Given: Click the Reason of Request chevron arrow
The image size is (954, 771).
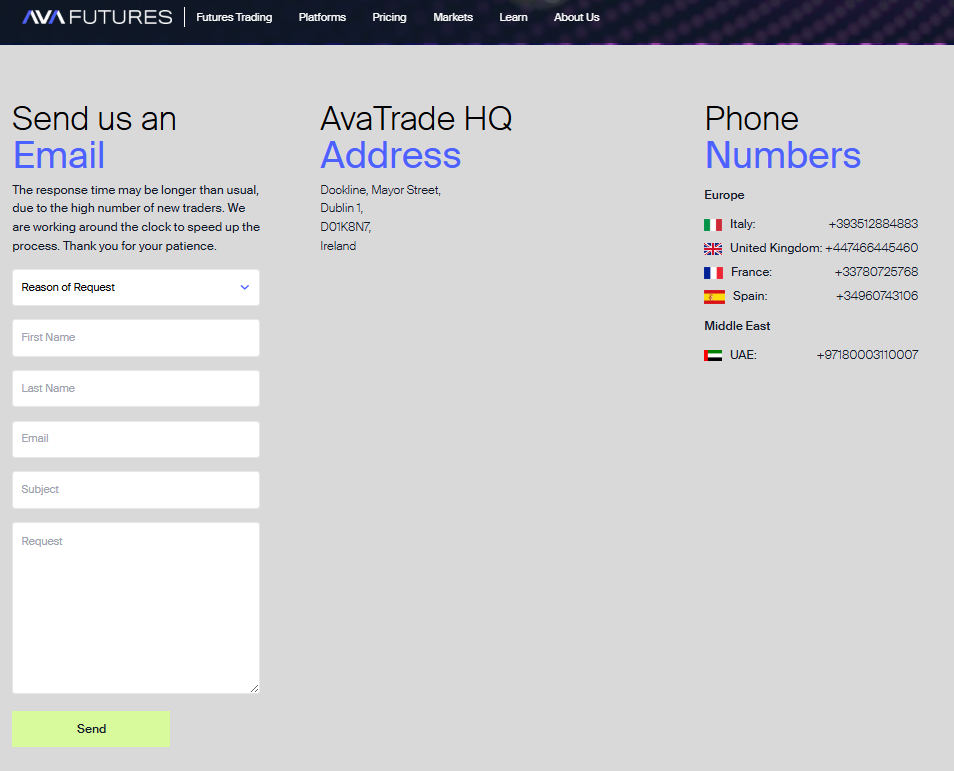Looking at the screenshot, I should point(245,287).
